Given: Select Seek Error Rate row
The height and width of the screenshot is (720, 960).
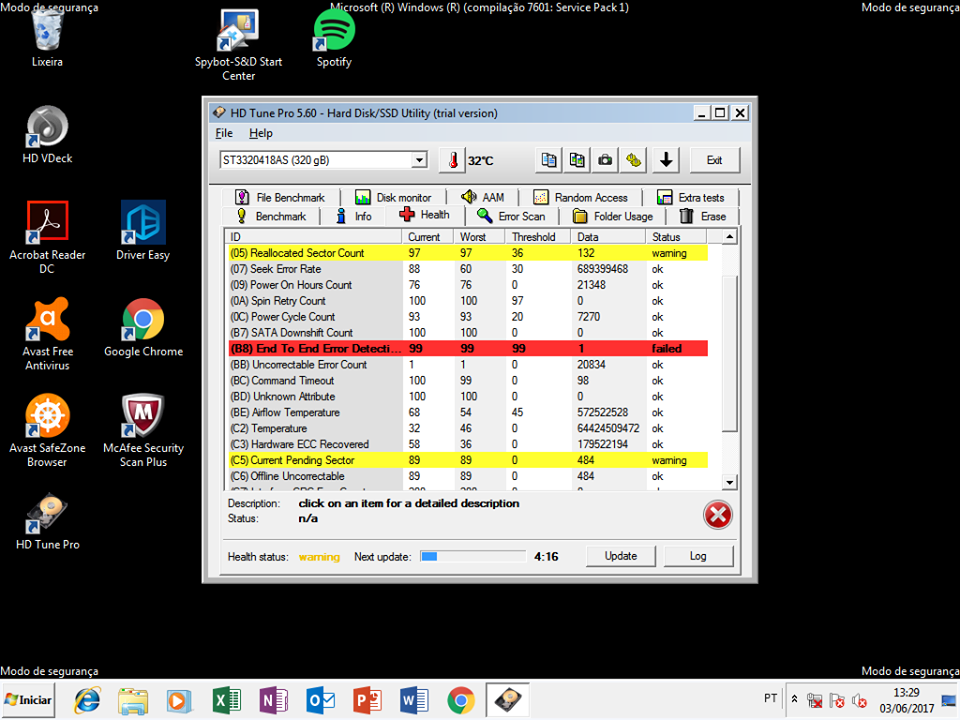Looking at the screenshot, I should point(468,269).
